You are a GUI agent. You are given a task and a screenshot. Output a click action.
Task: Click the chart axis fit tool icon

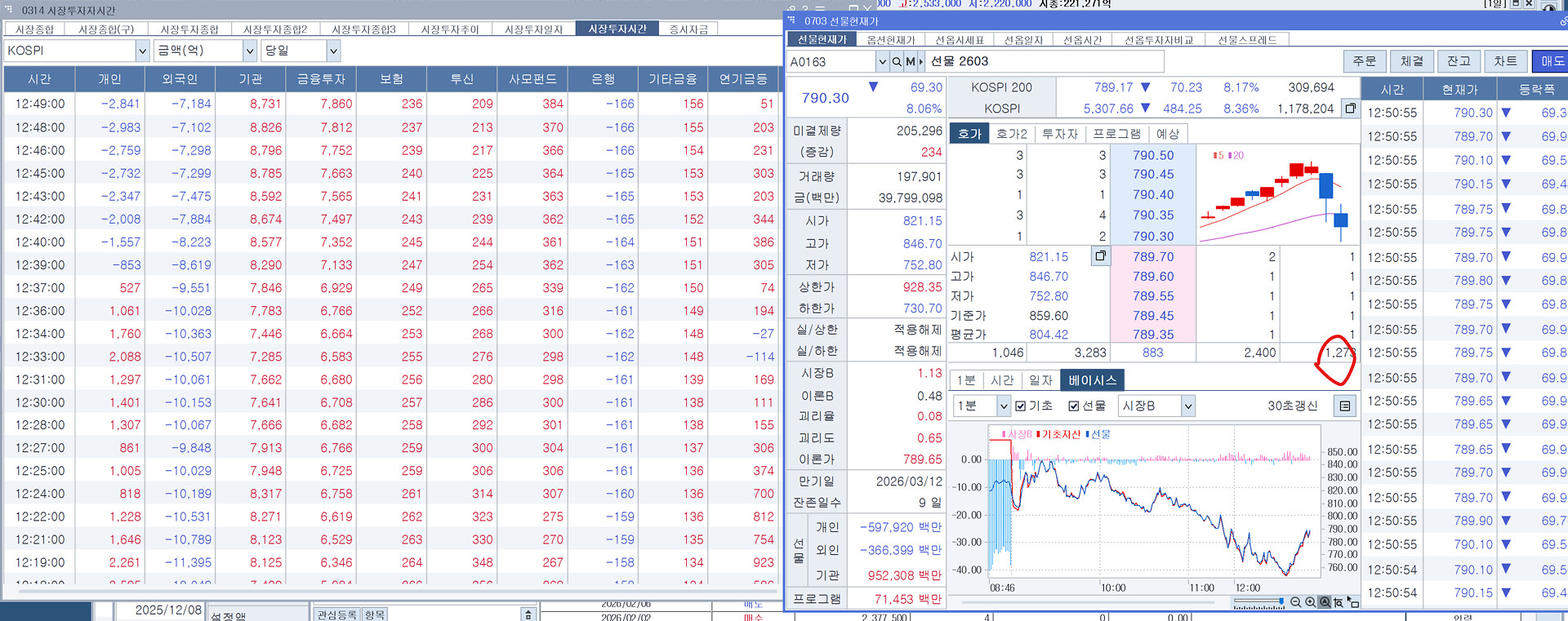pos(1339,602)
